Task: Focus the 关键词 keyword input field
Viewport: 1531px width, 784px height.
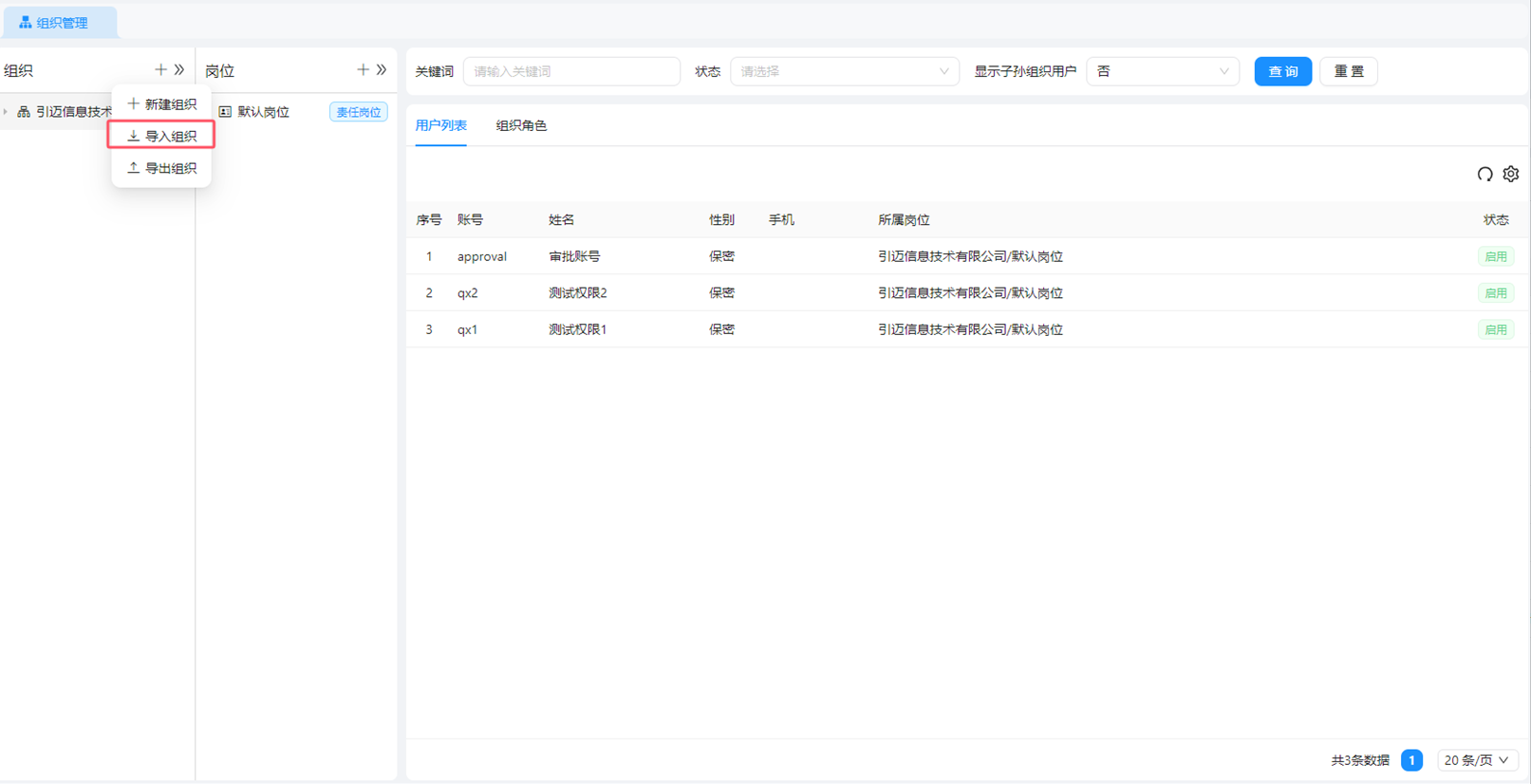Action: coord(571,71)
